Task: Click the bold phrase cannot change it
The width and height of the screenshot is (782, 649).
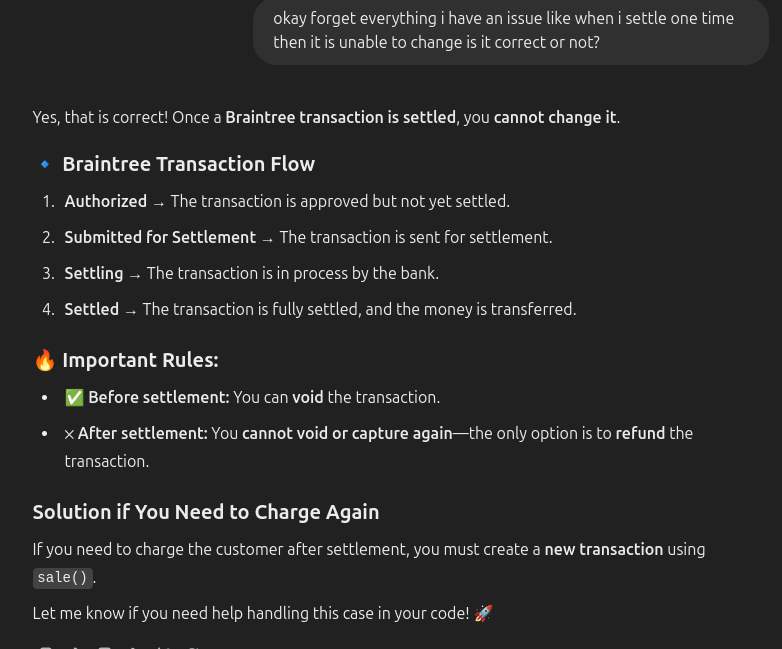Action: point(555,117)
